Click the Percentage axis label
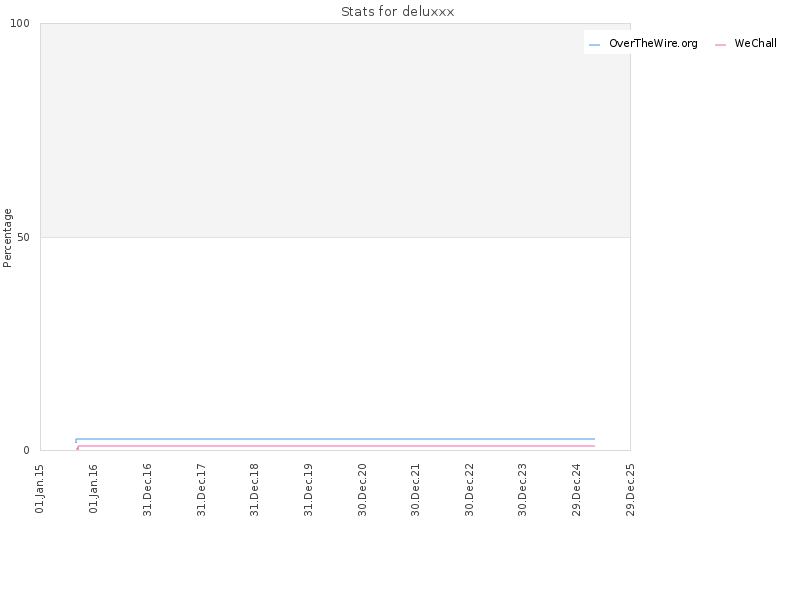 coord(7,238)
